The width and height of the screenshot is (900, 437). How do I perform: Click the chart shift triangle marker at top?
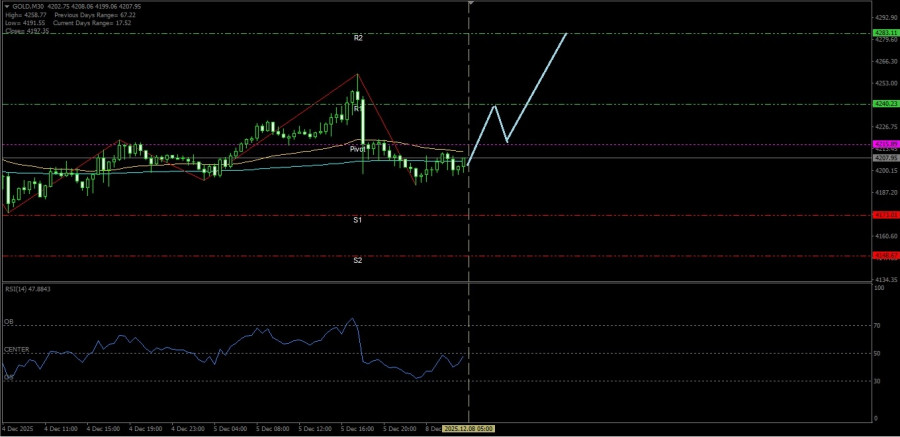(x=470, y=4)
